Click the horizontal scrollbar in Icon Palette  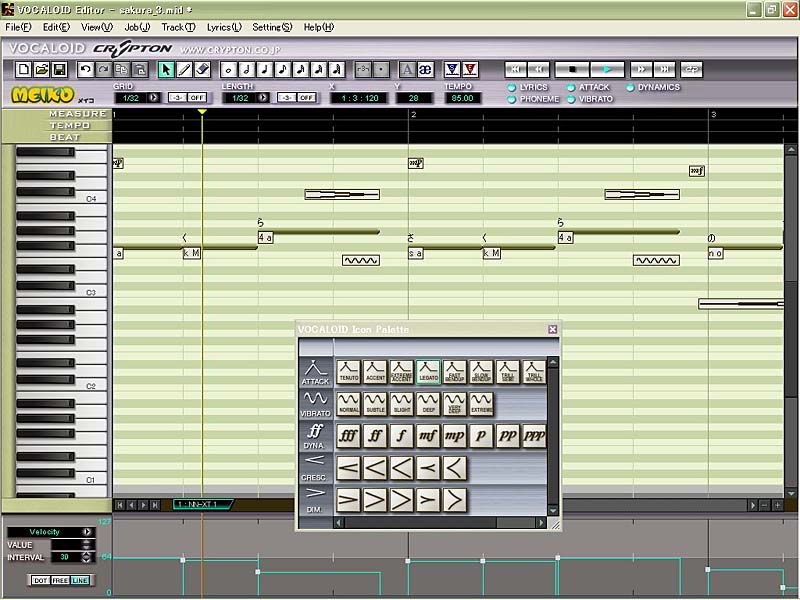tap(439, 522)
